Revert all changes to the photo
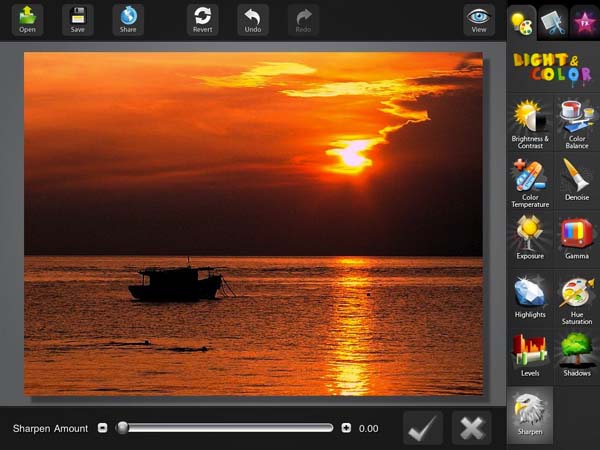Screen dimensions: 600x450 [x=202, y=20]
